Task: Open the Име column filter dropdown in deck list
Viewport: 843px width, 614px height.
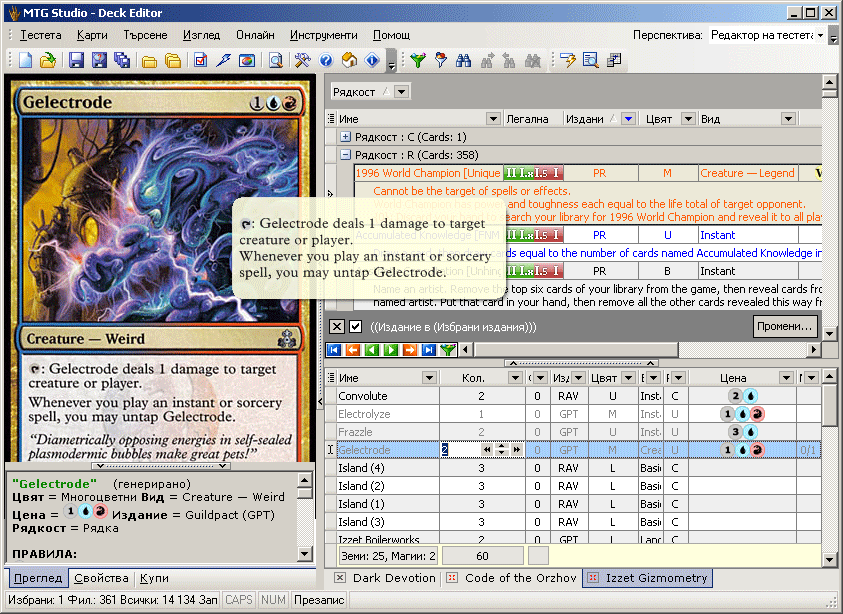Action: 429,377
